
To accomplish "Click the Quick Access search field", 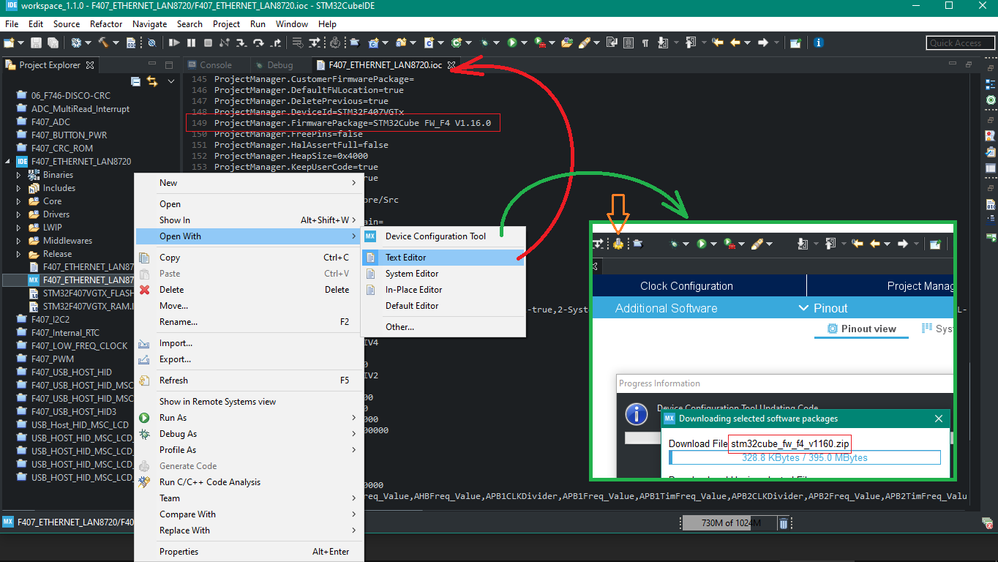I will [960, 43].
